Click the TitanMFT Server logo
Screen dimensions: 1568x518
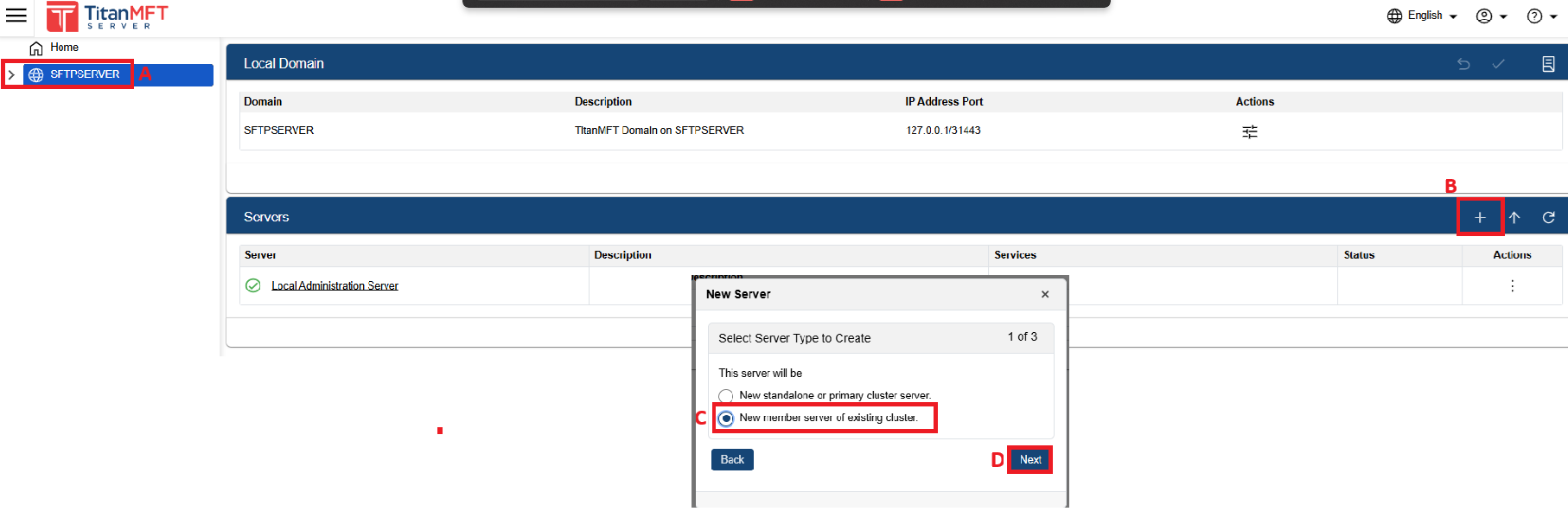(107, 16)
